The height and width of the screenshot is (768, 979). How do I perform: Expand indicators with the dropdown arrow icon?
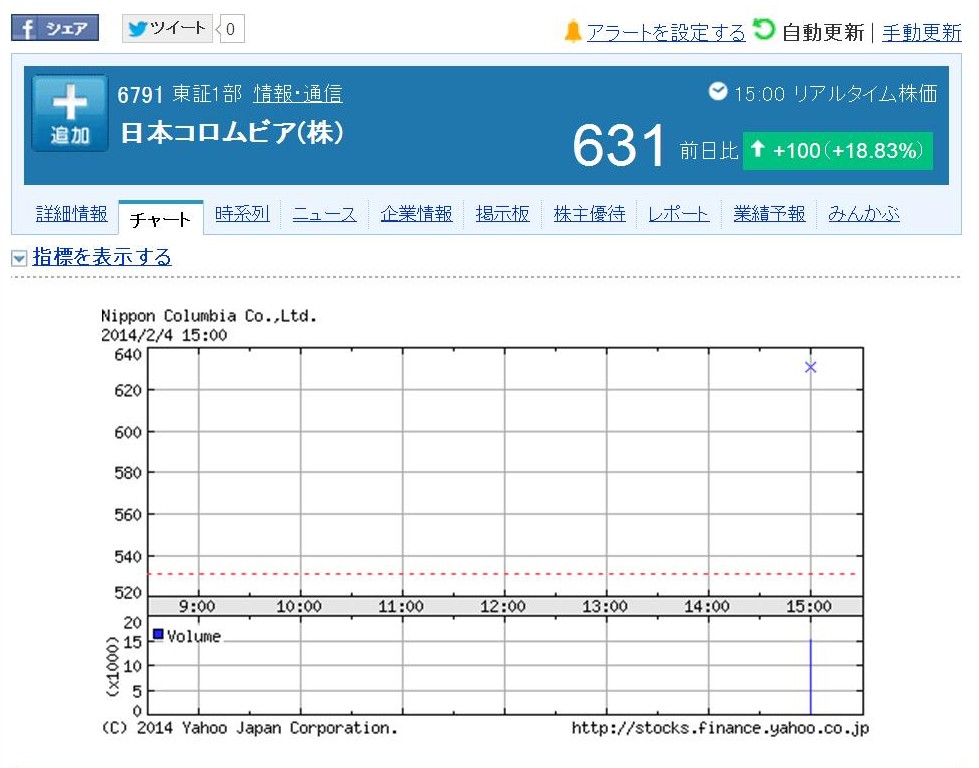tap(19, 258)
